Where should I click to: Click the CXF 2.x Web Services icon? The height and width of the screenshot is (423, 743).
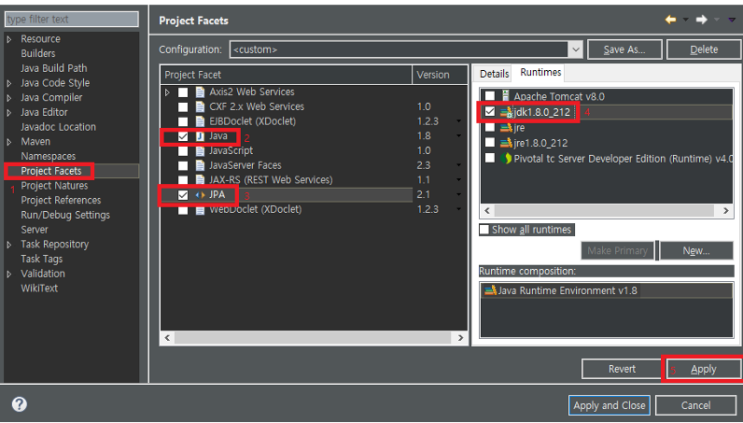point(200,107)
